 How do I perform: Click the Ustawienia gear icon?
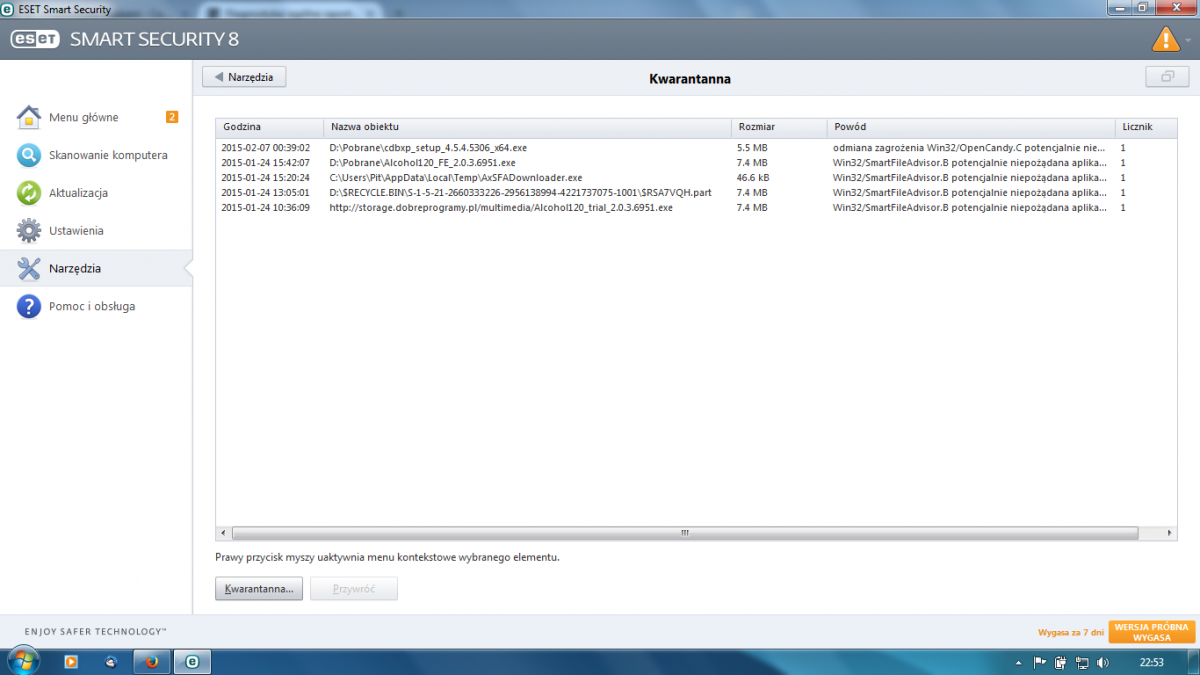point(29,231)
